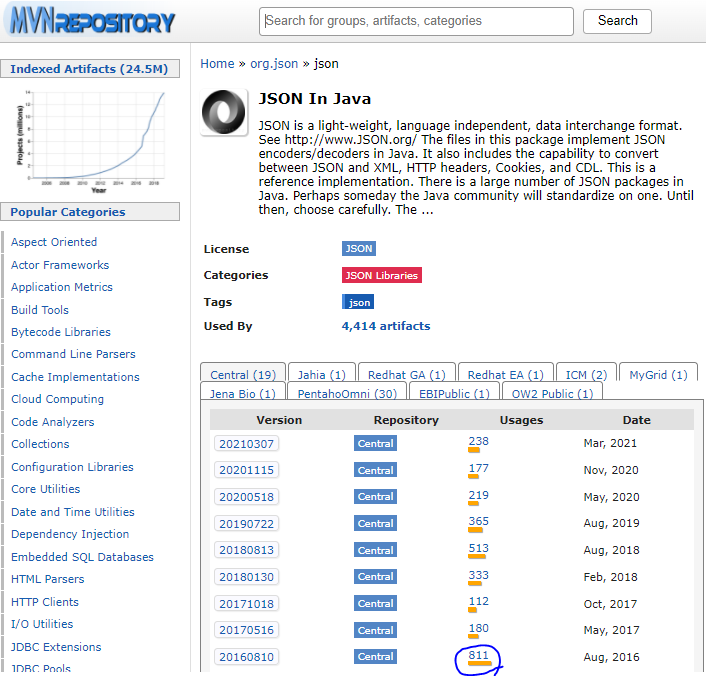This screenshot has height=676, width=706.
Task: Open the Configuration Libraries category
Action: coord(72,467)
